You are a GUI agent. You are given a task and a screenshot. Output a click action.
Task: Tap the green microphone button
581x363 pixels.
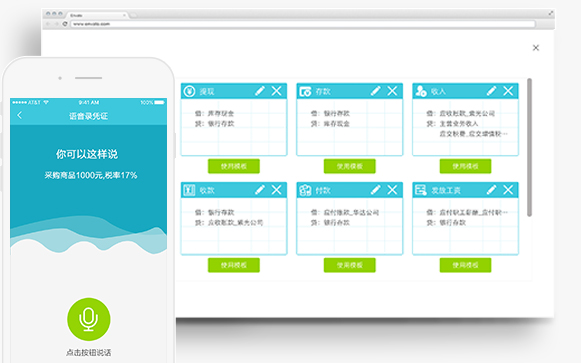point(89,319)
